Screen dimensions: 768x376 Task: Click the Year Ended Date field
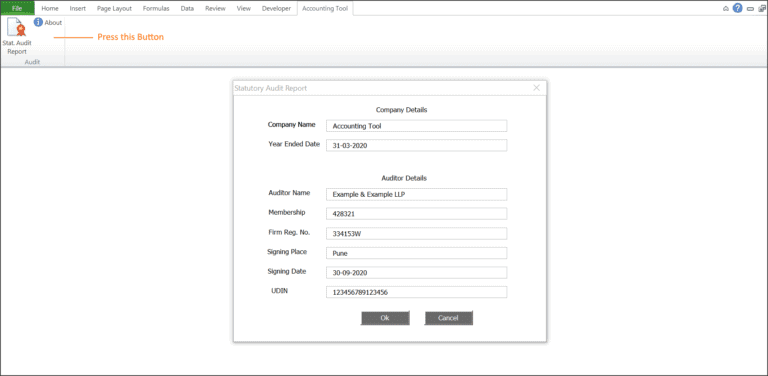click(416, 145)
